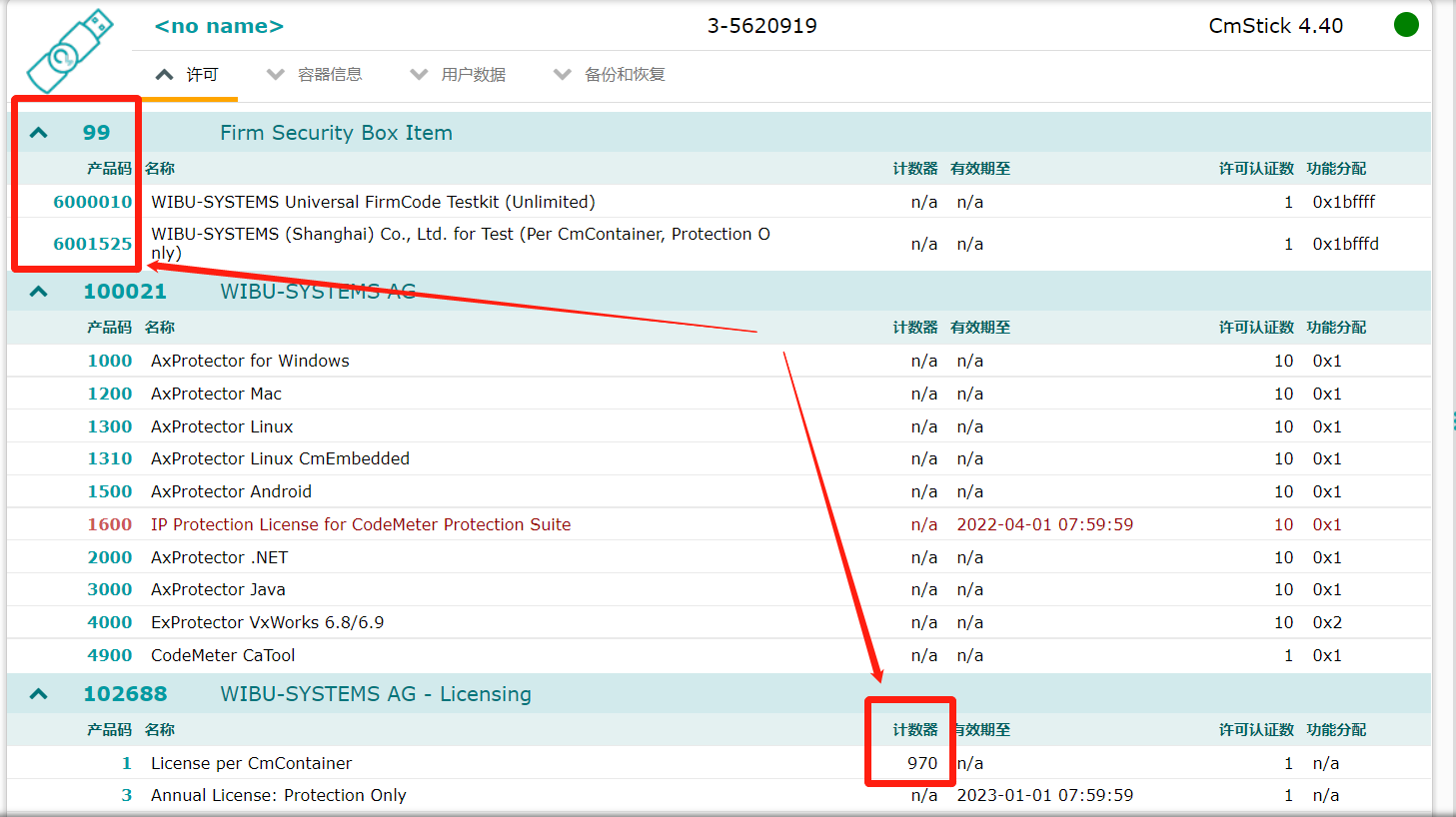
Task: Collapse the 102688 Licensing section chevron
Action: click(x=38, y=694)
